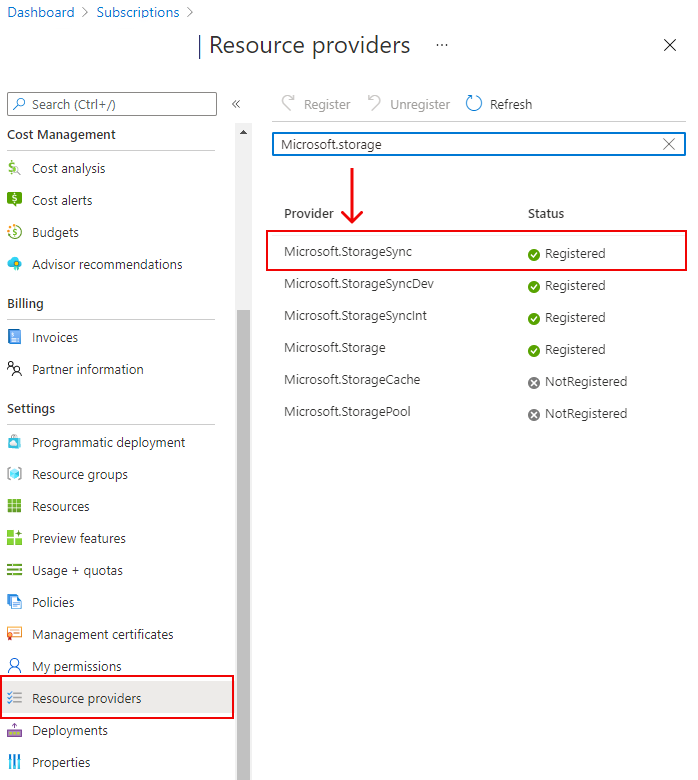The height and width of the screenshot is (780, 698).
Task: Click the Provider column header
Action: tap(308, 213)
